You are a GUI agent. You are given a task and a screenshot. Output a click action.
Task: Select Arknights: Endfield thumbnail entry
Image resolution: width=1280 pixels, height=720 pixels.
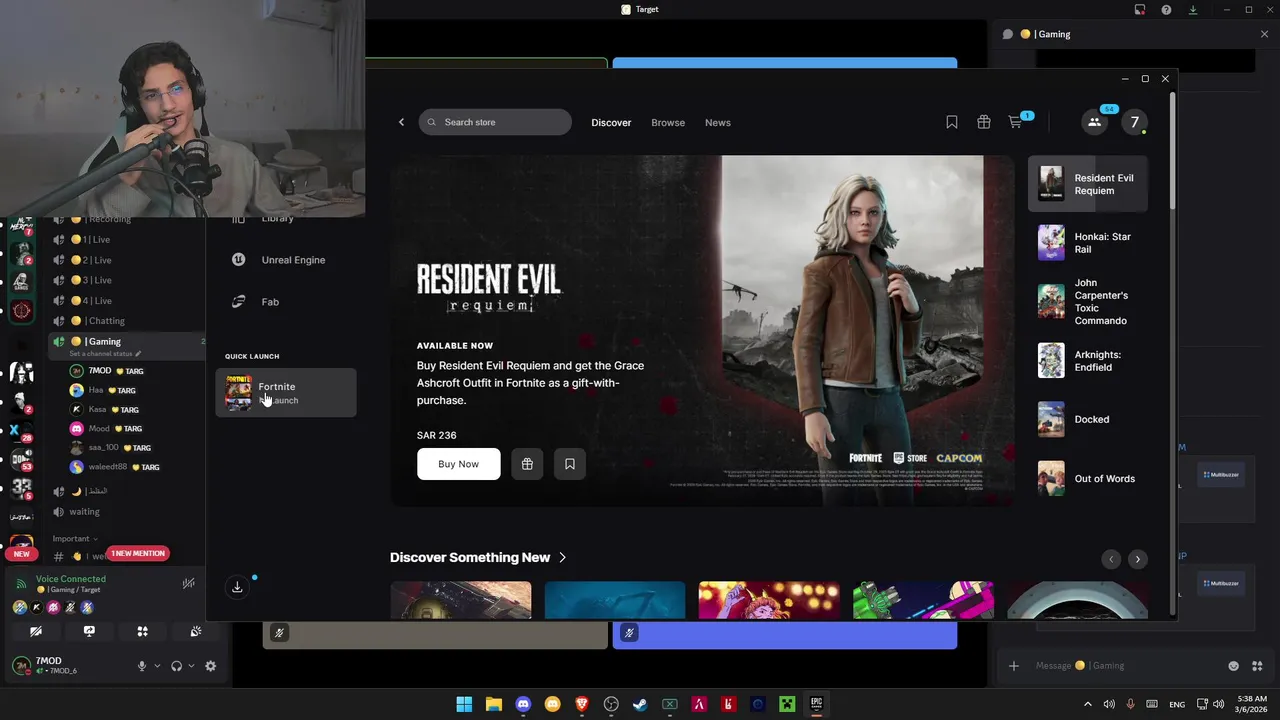point(1088,361)
